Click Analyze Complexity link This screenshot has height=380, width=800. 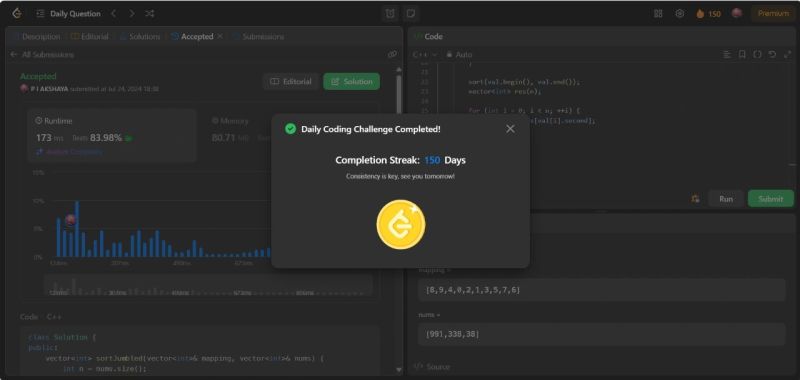pos(69,152)
